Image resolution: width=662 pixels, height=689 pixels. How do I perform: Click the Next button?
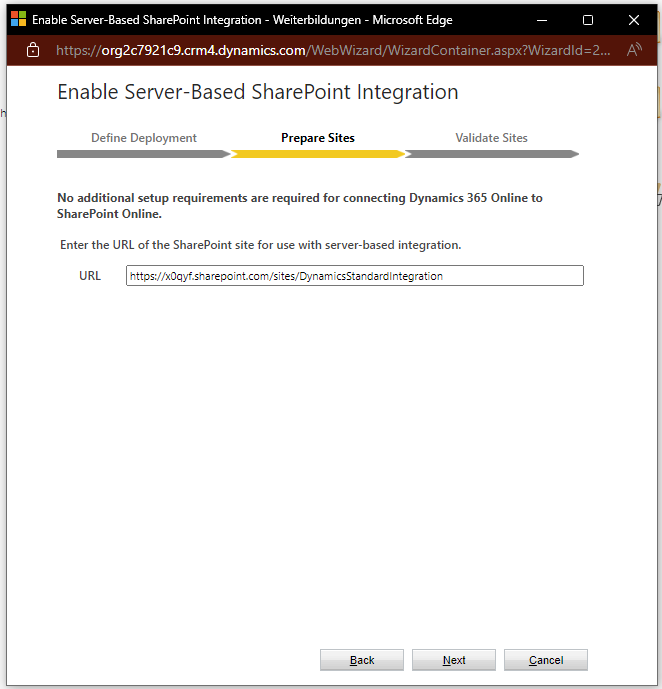pos(454,660)
